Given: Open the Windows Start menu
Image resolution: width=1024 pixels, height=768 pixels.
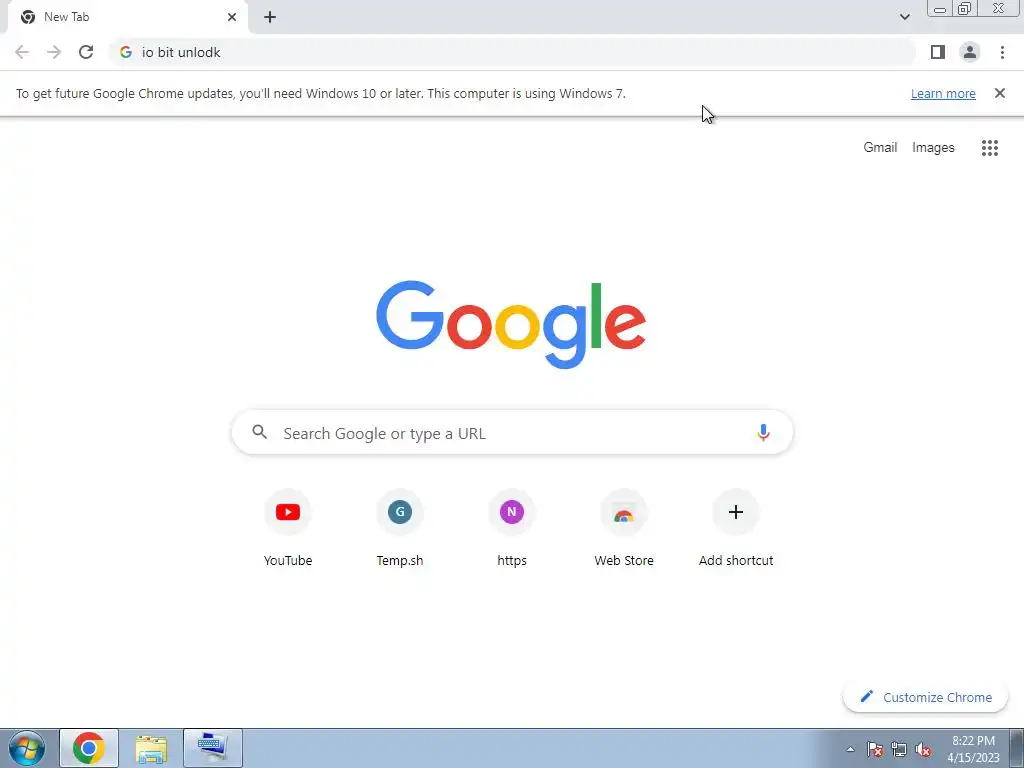Looking at the screenshot, I should (x=27, y=748).
